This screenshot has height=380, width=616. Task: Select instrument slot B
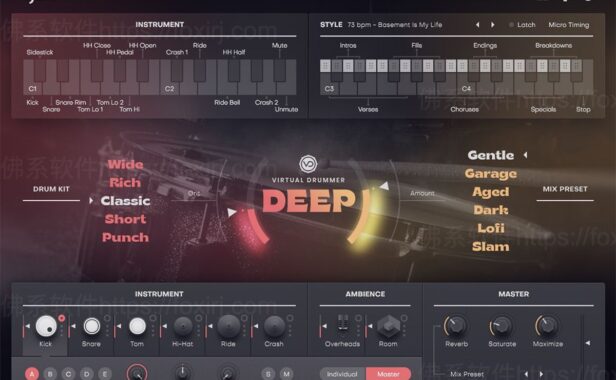[50, 374]
